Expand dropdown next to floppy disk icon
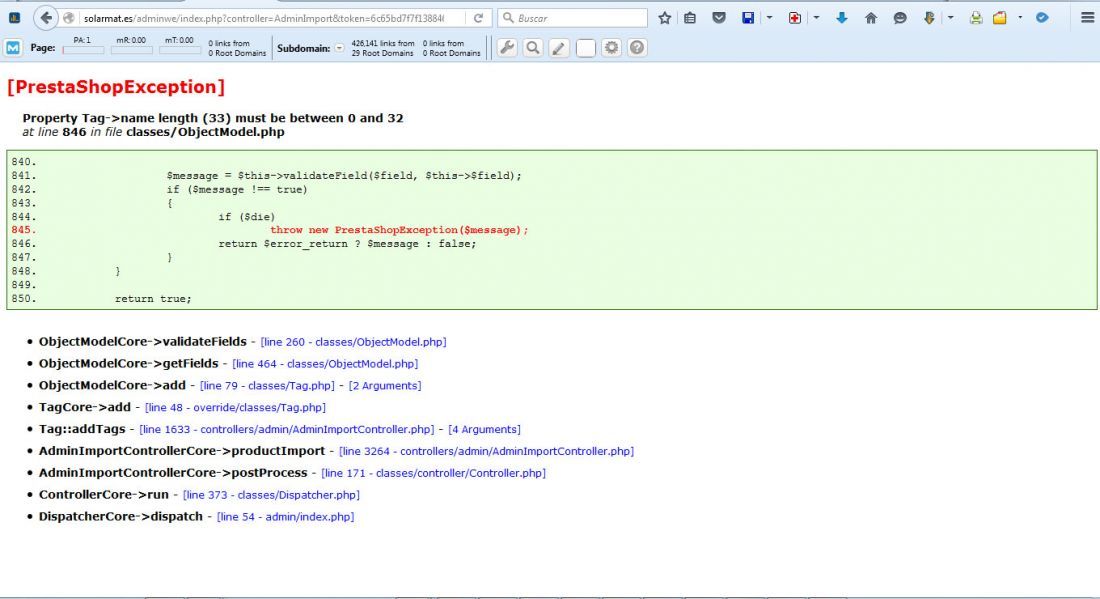This screenshot has width=1100, height=599. click(x=770, y=18)
